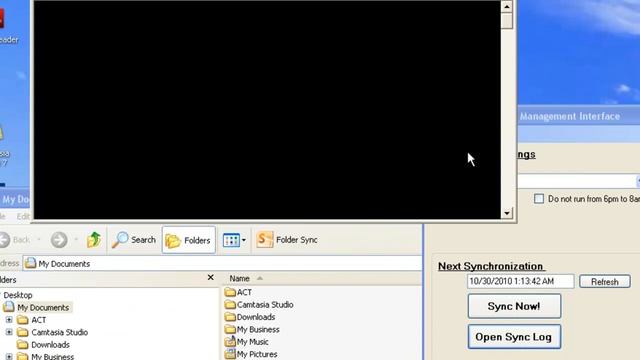Click the My Documents address bar field
The image size is (640, 360).
pyautogui.click(x=222, y=264)
